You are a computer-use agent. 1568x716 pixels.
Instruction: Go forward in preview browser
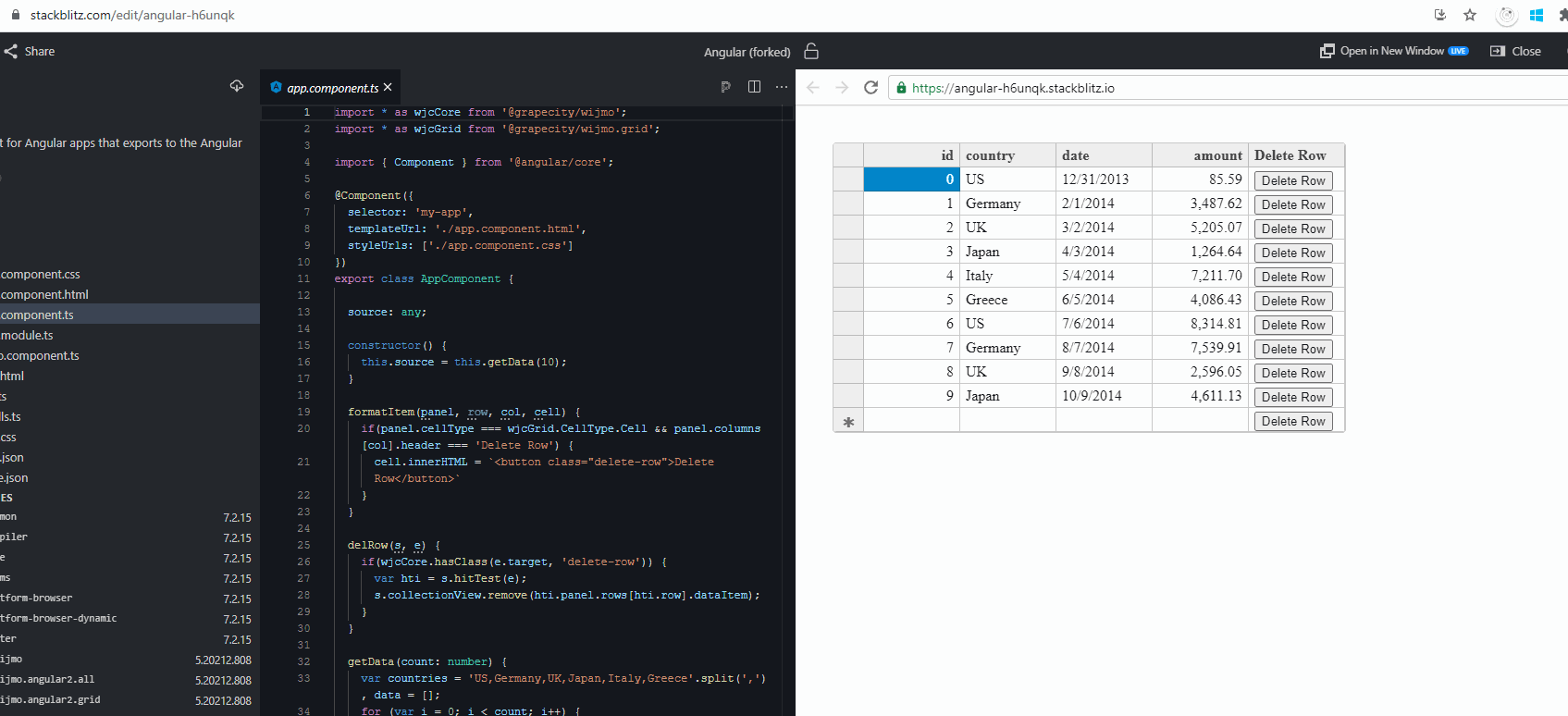842,88
